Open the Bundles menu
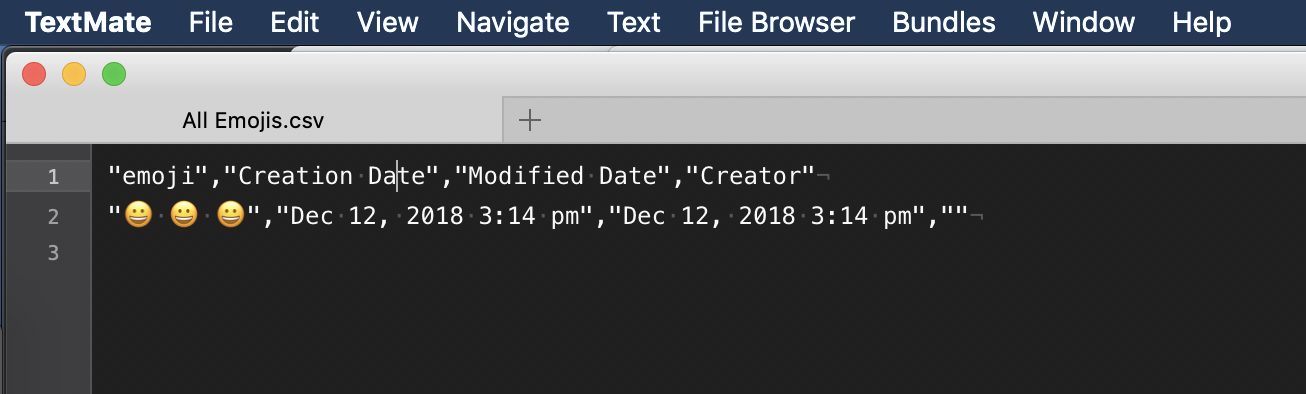 944,22
